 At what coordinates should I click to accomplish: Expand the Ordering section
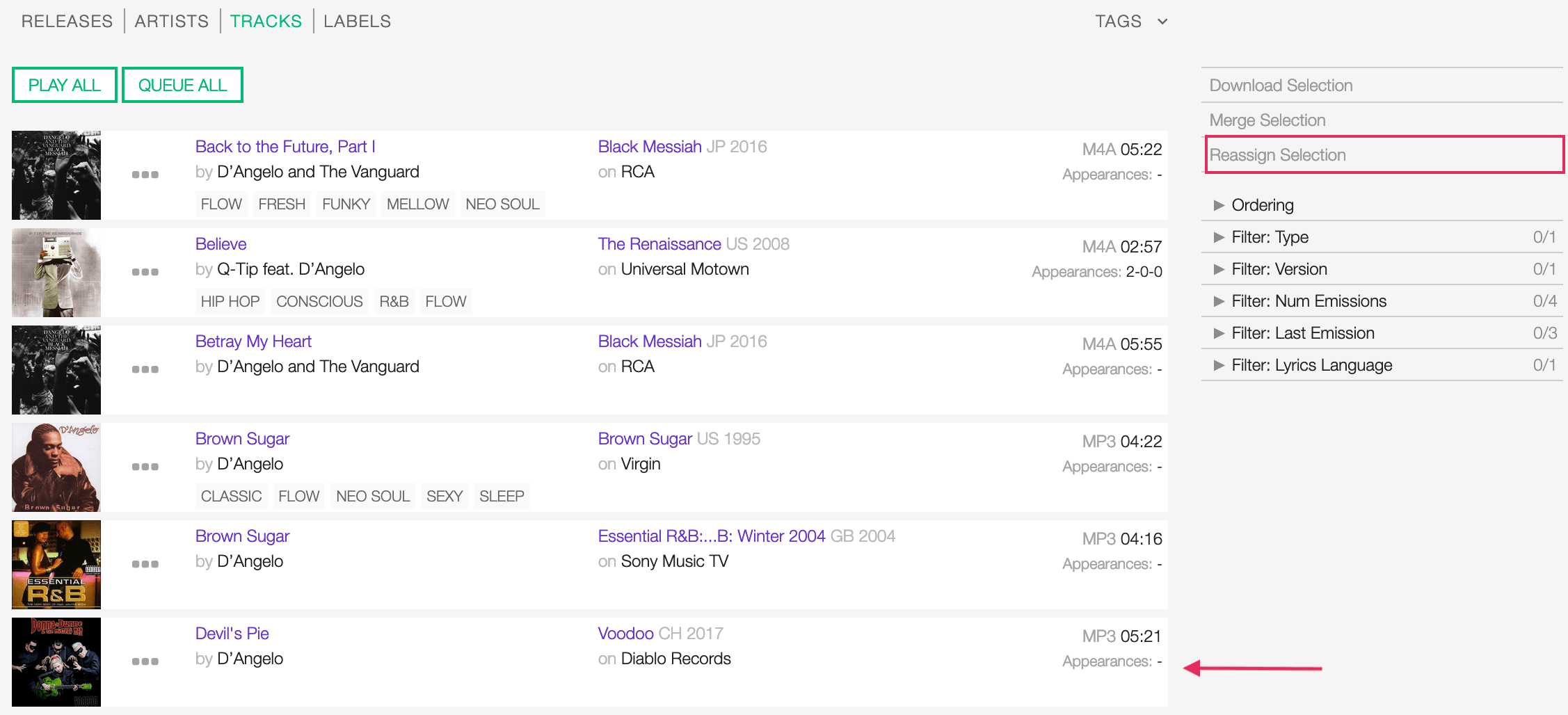pyautogui.click(x=1382, y=205)
